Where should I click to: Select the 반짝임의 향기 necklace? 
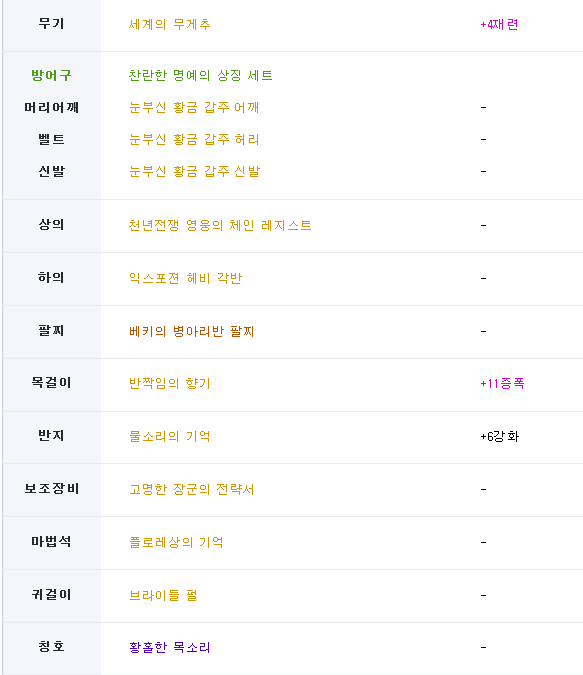(170, 383)
